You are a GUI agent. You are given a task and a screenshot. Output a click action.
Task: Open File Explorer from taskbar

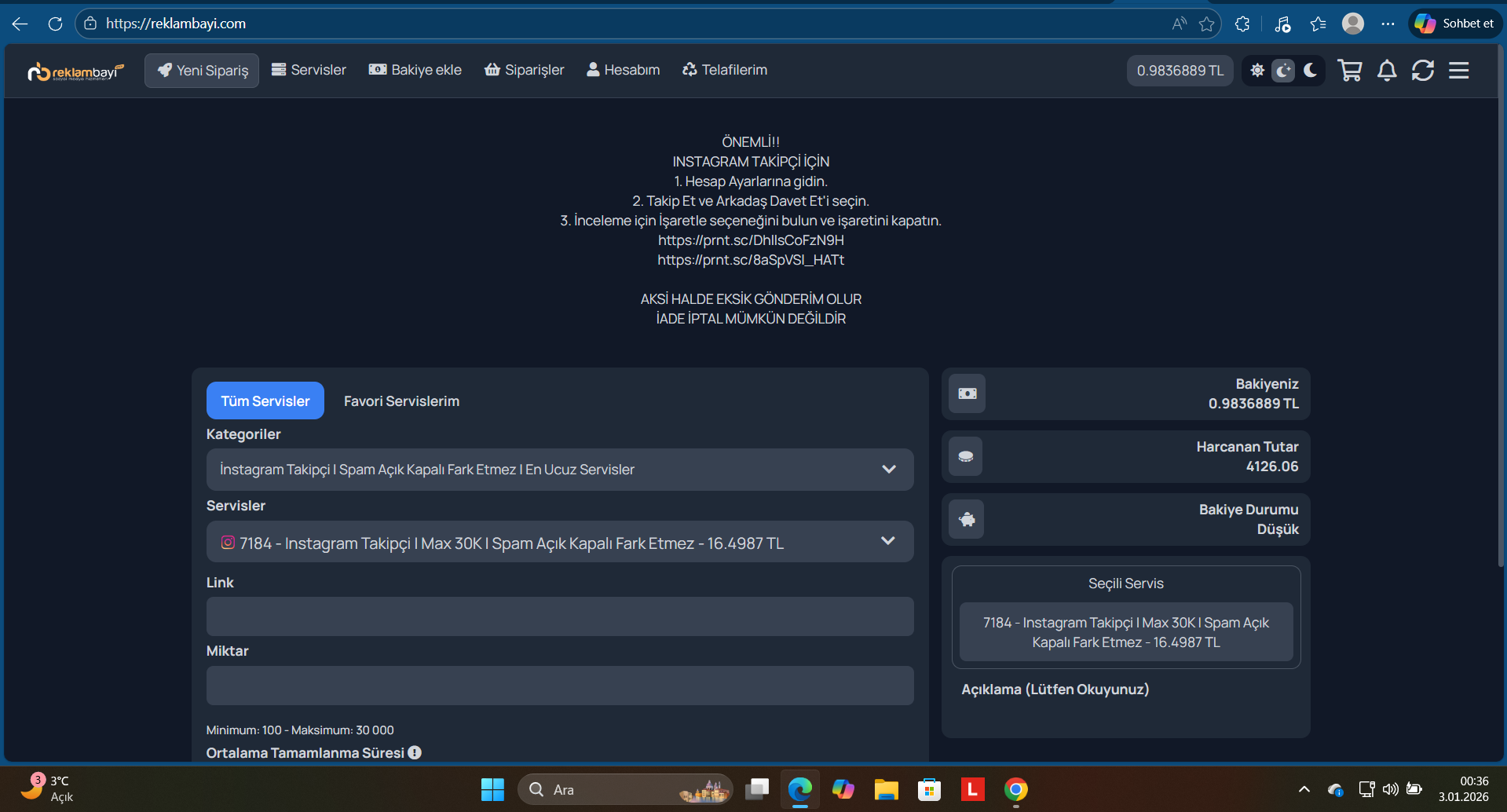coord(887,789)
